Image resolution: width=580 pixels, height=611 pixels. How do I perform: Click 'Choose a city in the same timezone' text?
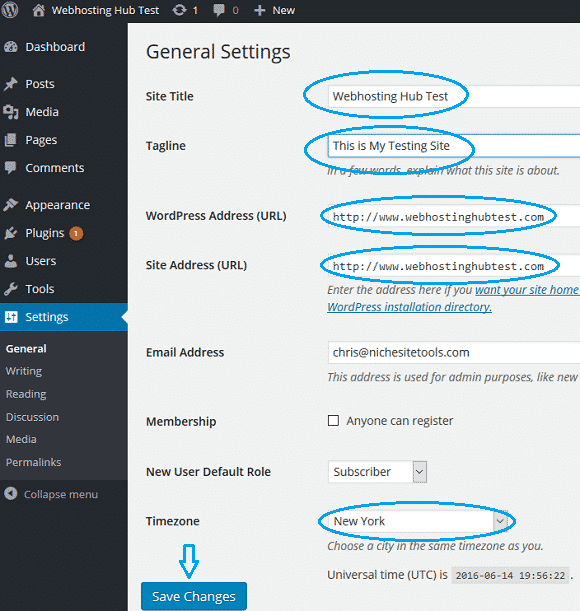435,546
